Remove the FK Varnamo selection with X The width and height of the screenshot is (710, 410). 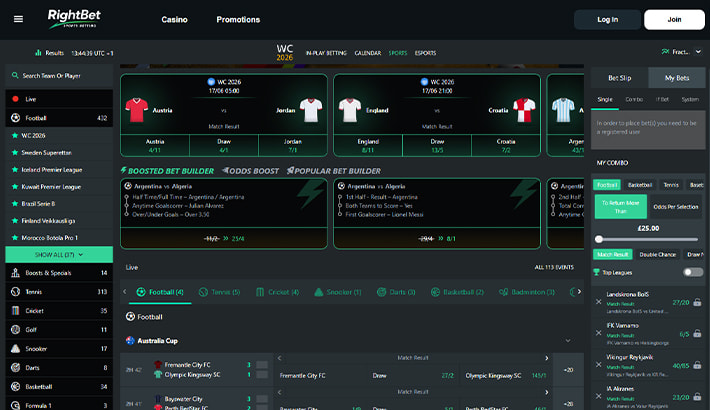(599, 333)
